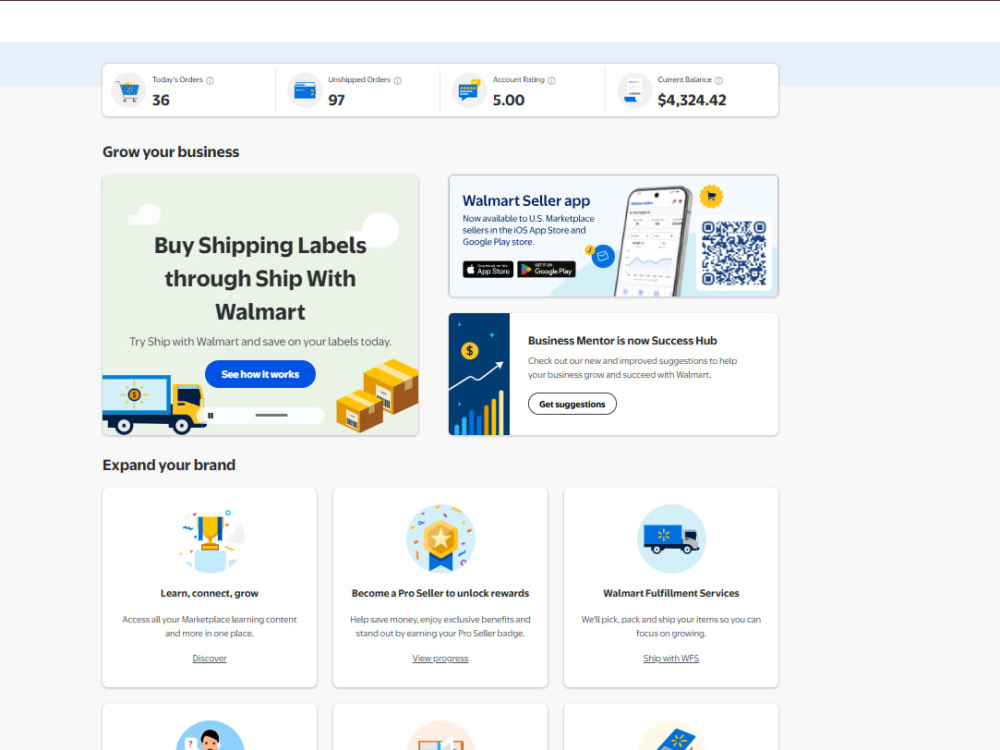Open the Unshipped Orders info icon
Image resolution: width=1000 pixels, height=750 pixels.
[397, 80]
